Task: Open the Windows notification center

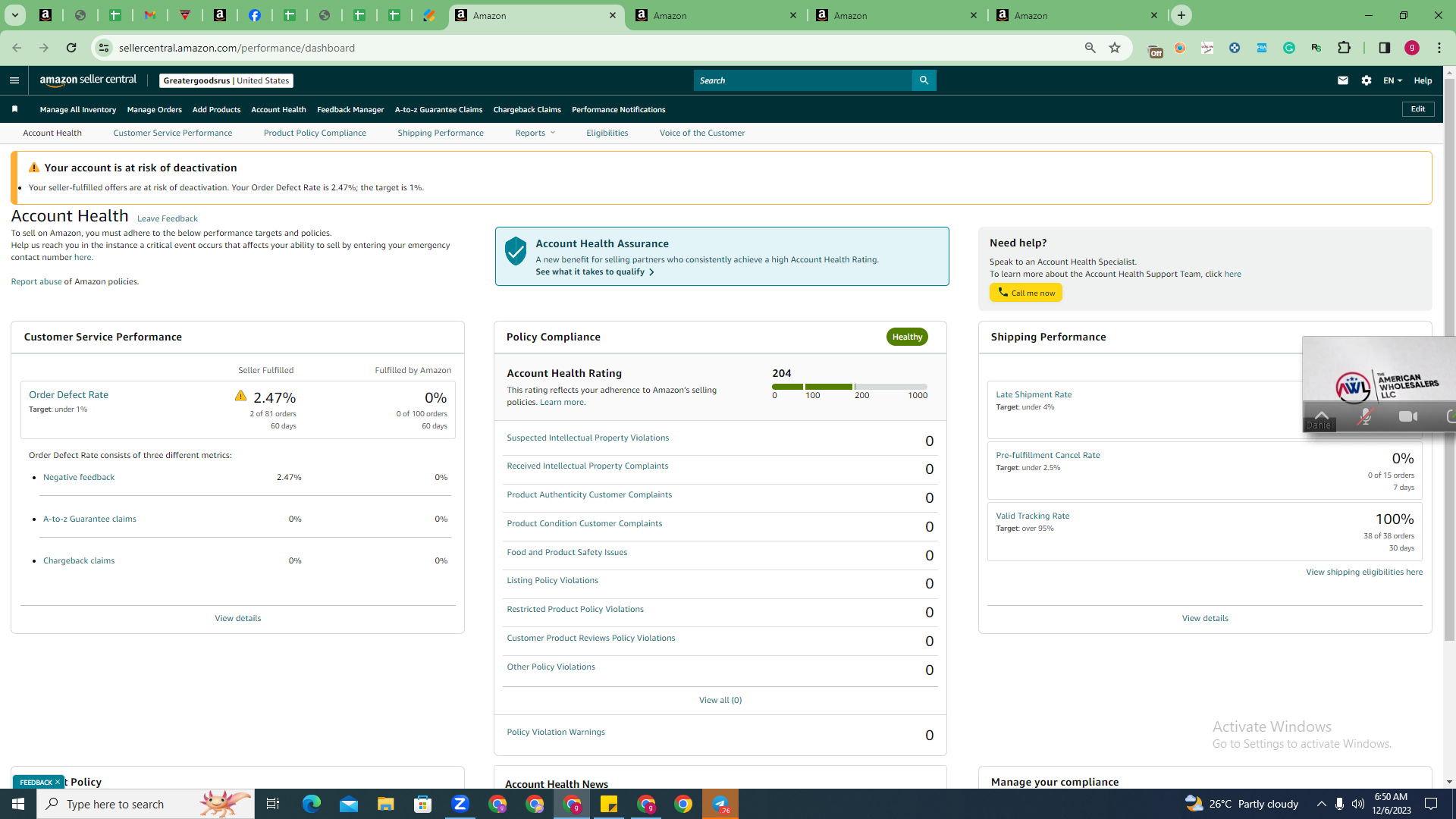Action: 1432,804
